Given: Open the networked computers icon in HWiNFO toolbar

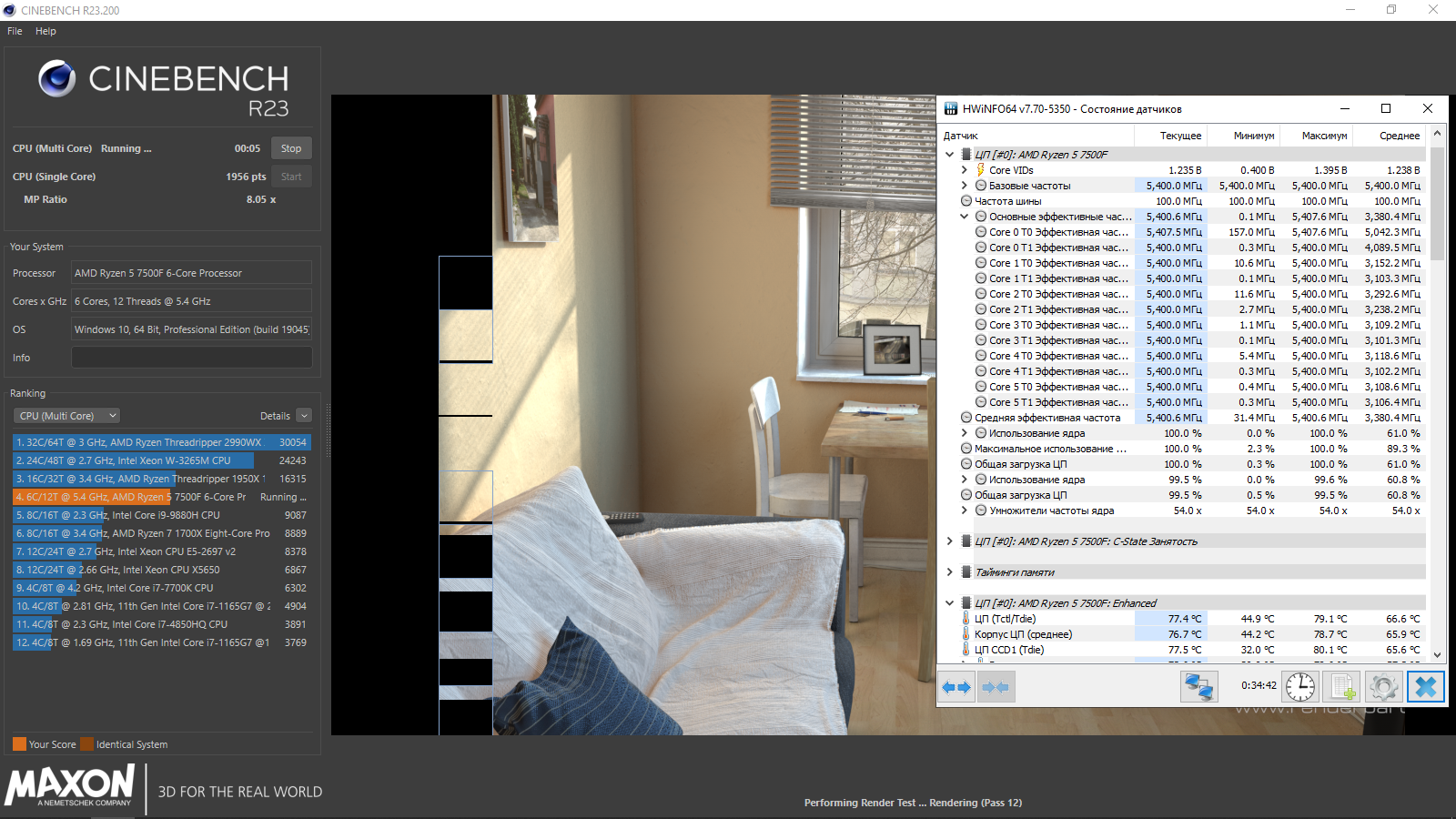Looking at the screenshot, I should tap(1198, 686).
